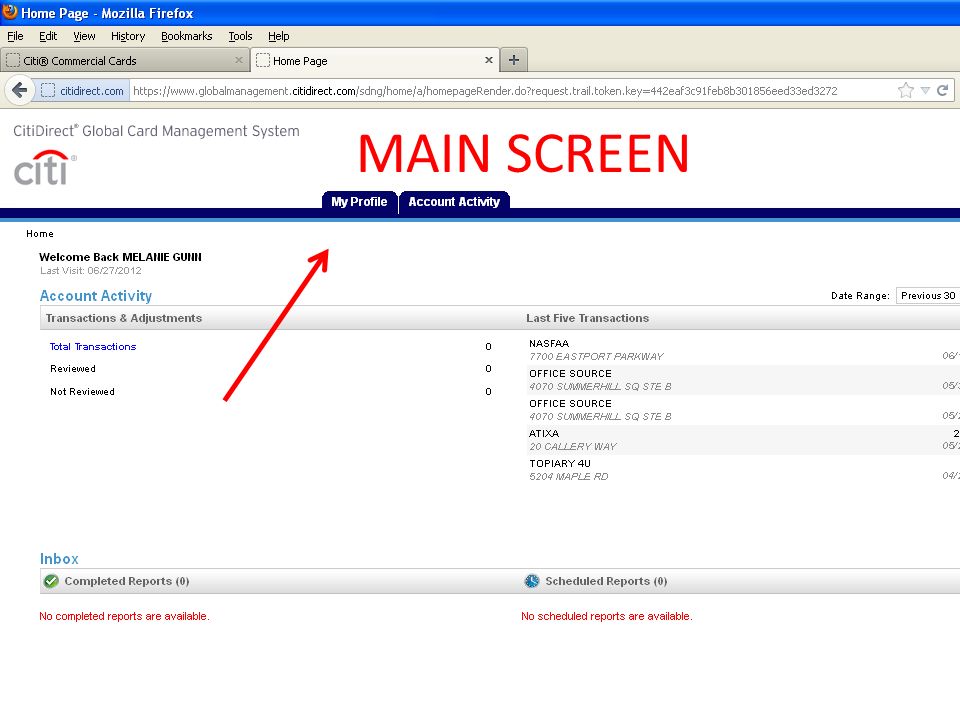This screenshot has height=720, width=960.
Task: Click the Not Reviewed row label
Action: pyautogui.click(x=83, y=391)
